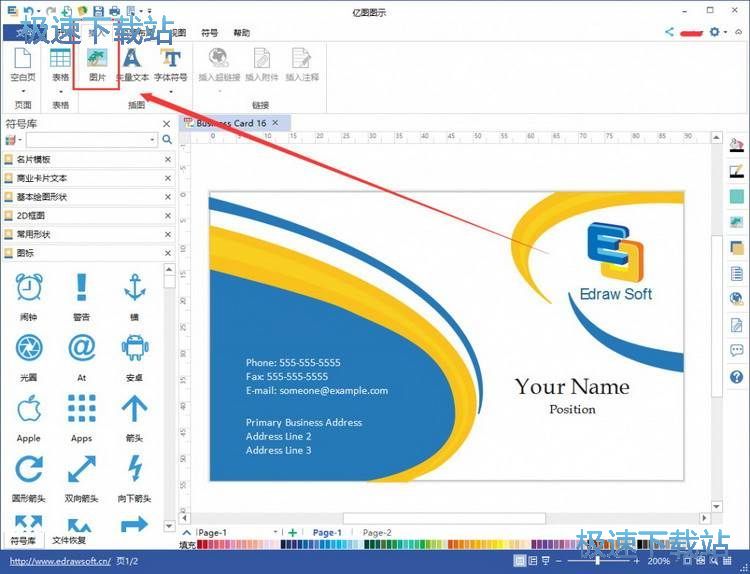Viewport: 750px width, 574px height.
Task: Open the Symbols (符号) ribbon tab
Action: pyautogui.click(x=208, y=33)
